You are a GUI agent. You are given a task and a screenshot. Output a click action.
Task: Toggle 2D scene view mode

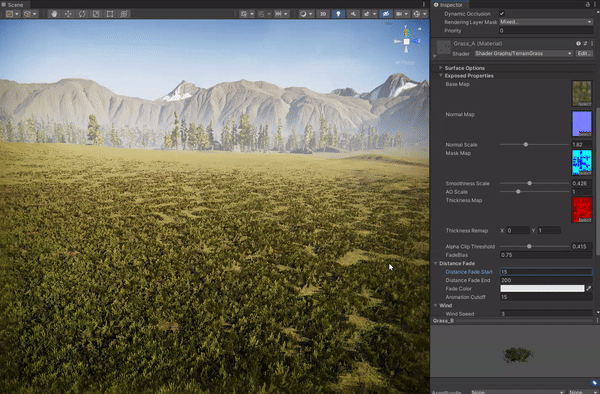pyautogui.click(x=323, y=14)
